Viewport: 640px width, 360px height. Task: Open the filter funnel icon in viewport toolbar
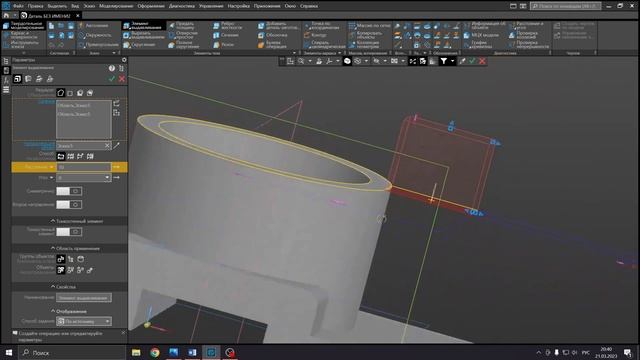(444, 61)
